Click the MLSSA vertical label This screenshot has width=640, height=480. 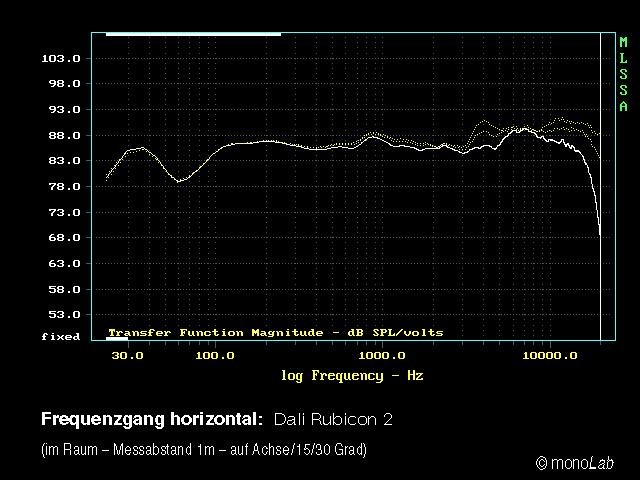(x=623, y=74)
